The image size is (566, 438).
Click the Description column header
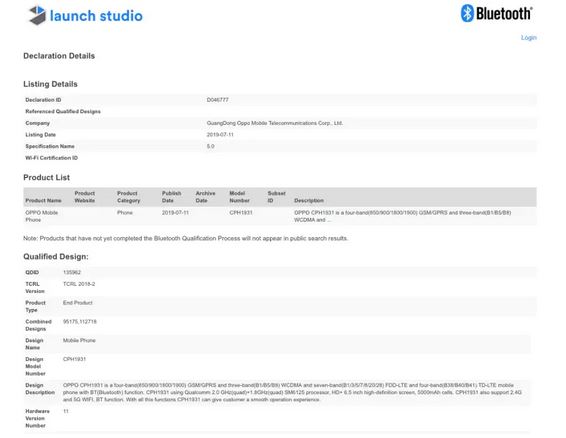(x=309, y=200)
